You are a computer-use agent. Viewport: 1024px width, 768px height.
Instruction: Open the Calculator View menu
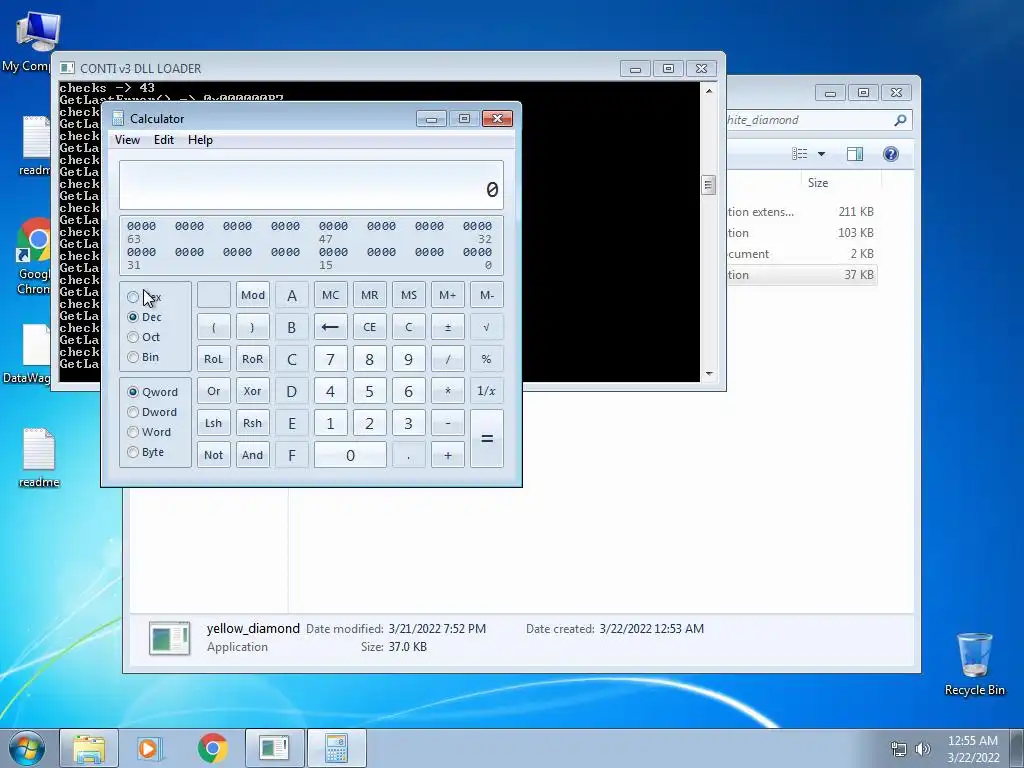tap(127, 140)
